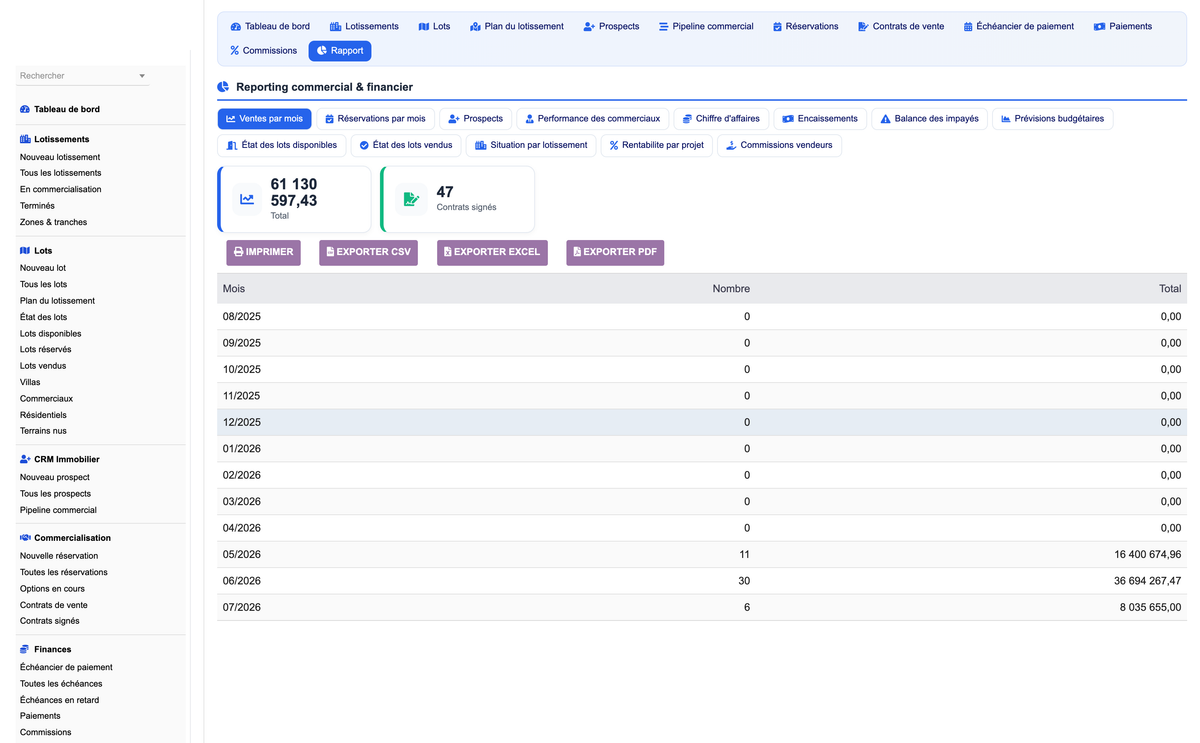
Task: Open the Lotissements top navigation tab
Action: [364, 26]
